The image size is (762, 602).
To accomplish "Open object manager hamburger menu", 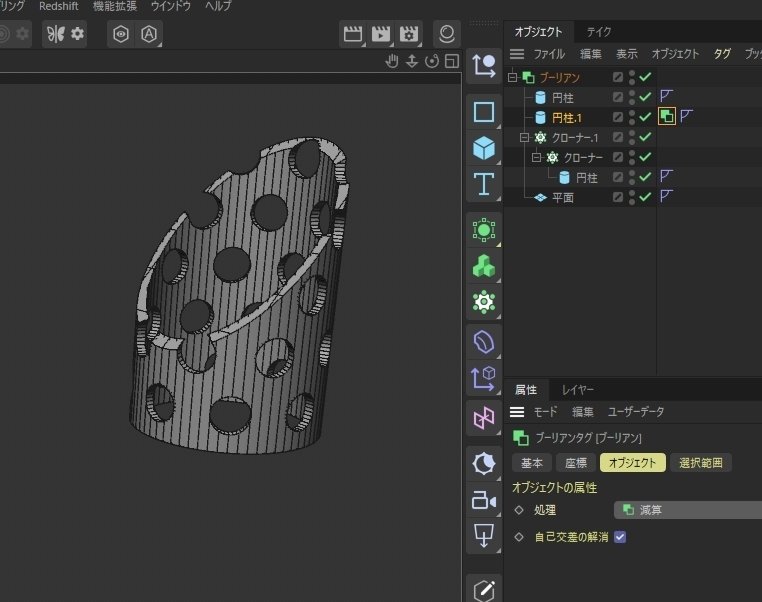I will coord(517,54).
